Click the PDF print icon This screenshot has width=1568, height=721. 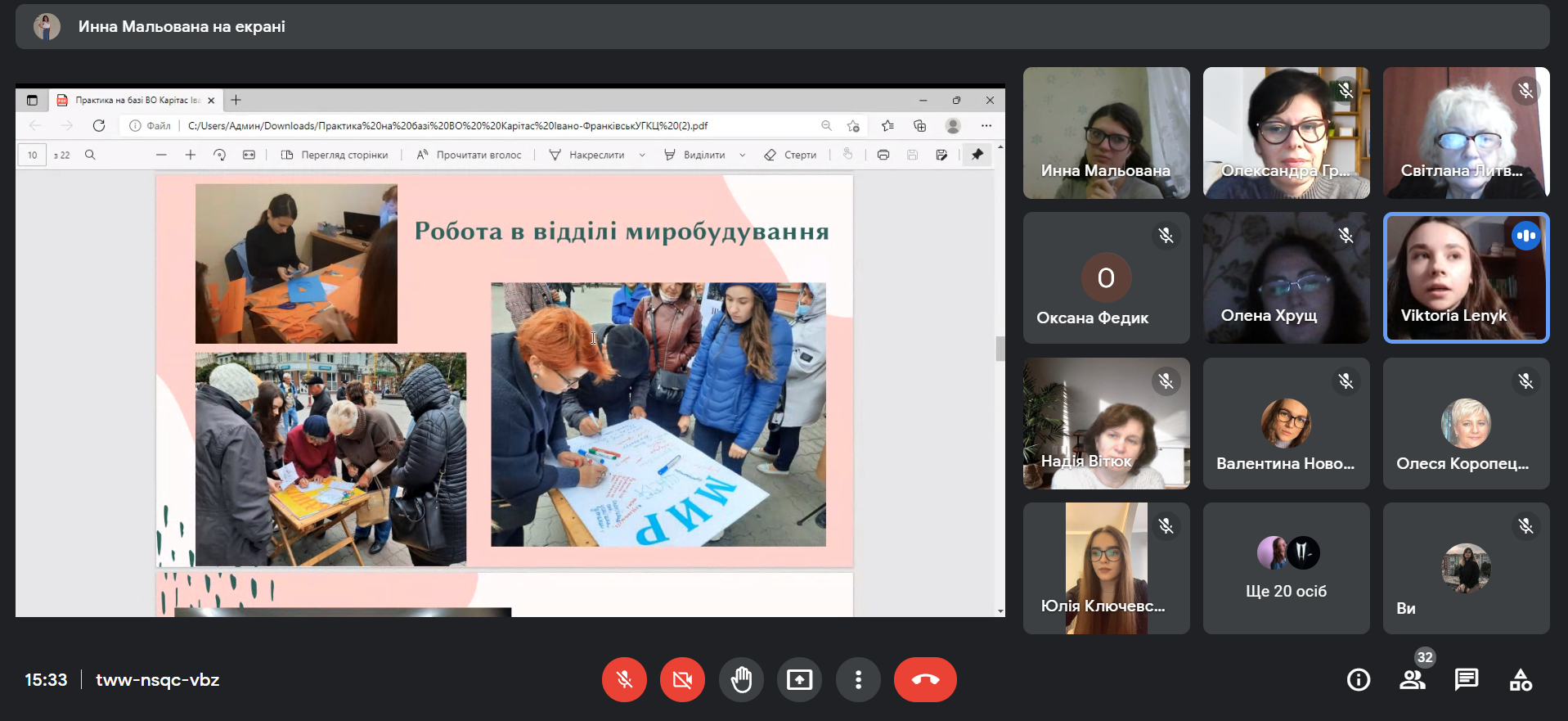883,155
